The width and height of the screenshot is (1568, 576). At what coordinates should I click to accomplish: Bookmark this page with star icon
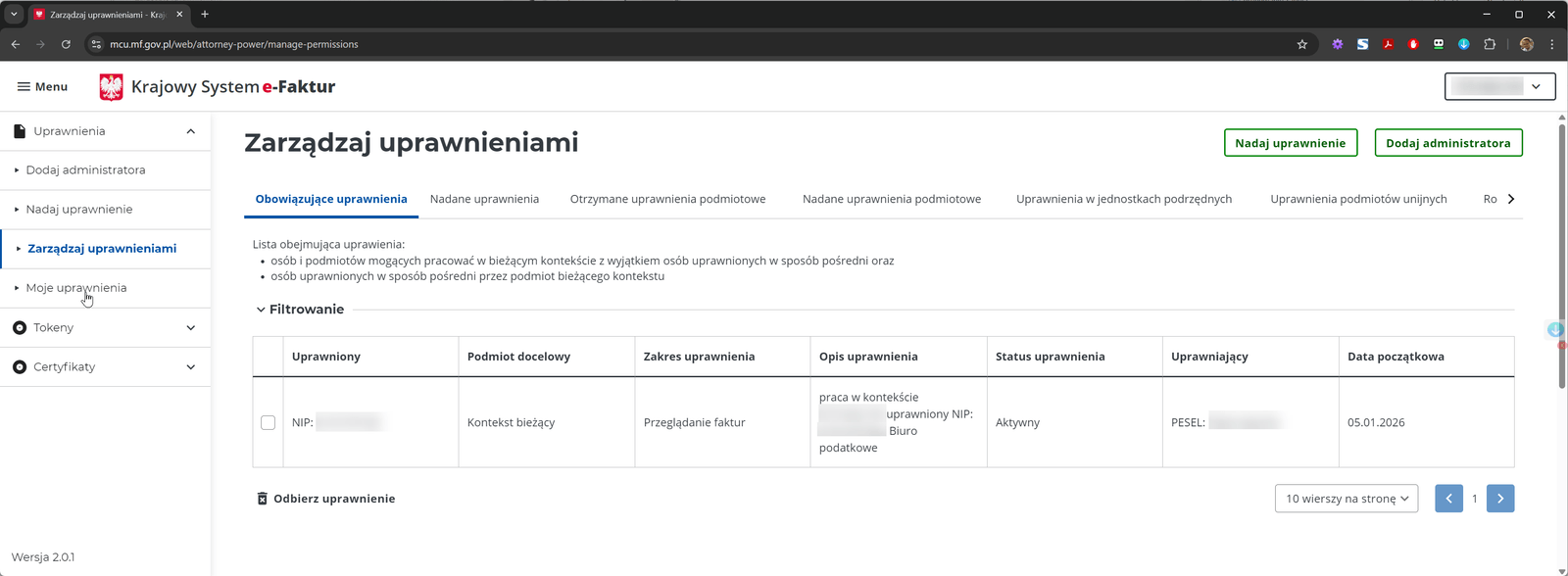coord(1301,44)
